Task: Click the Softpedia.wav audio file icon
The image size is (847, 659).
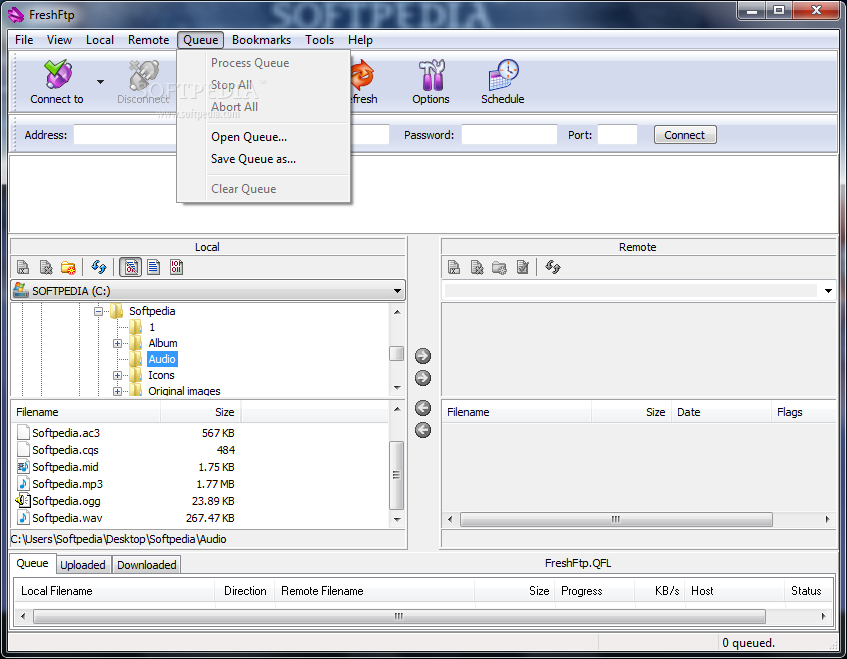Action: [x=23, y=518]
